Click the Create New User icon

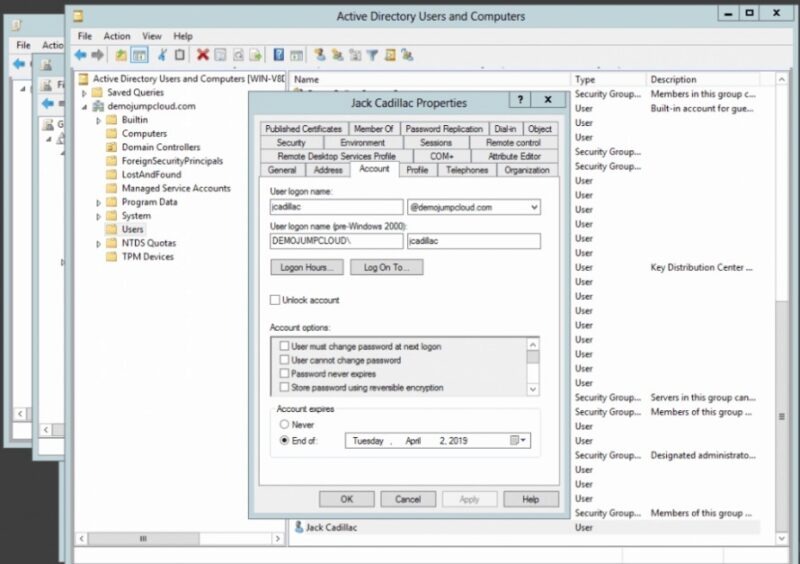click(x=320, y=56)
